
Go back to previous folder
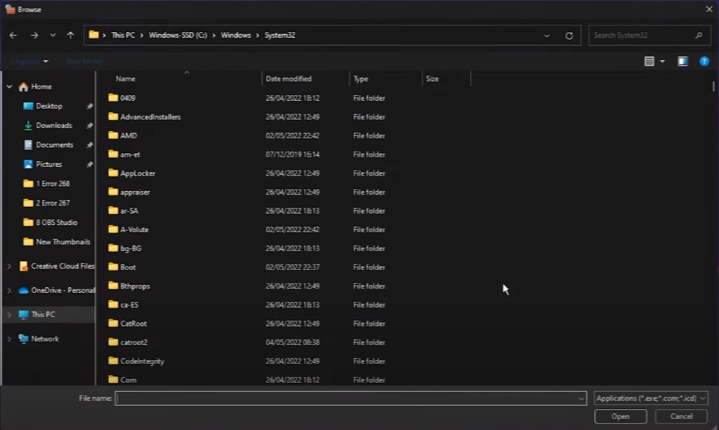(13, 35)
